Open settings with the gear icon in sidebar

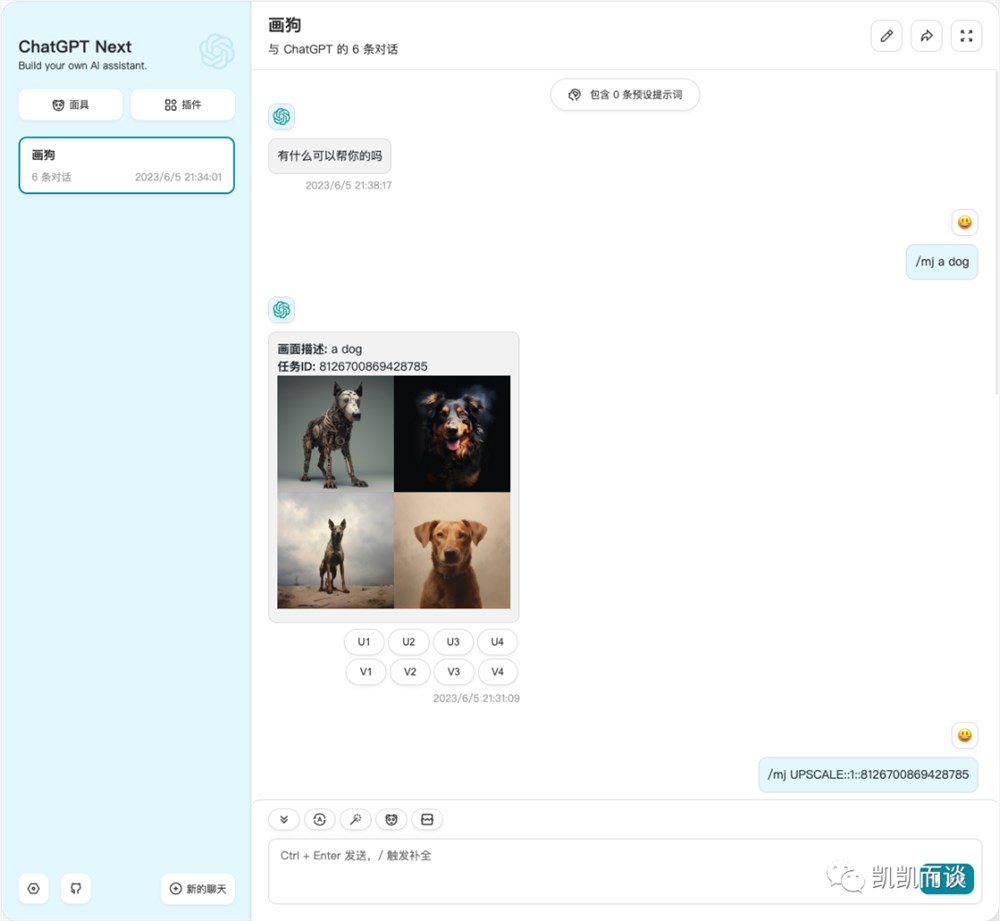point(34,888)
